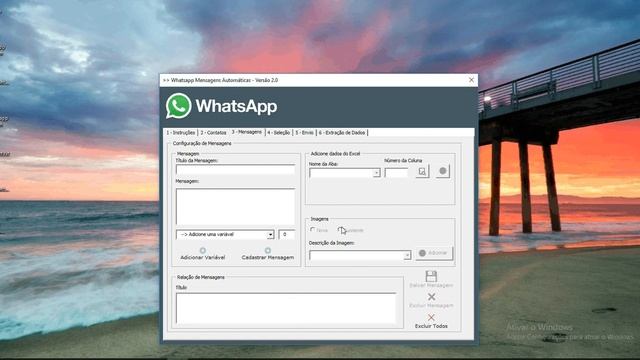Select the 3 - Mensagens tab
640x360 pixels.
(247, 132)
